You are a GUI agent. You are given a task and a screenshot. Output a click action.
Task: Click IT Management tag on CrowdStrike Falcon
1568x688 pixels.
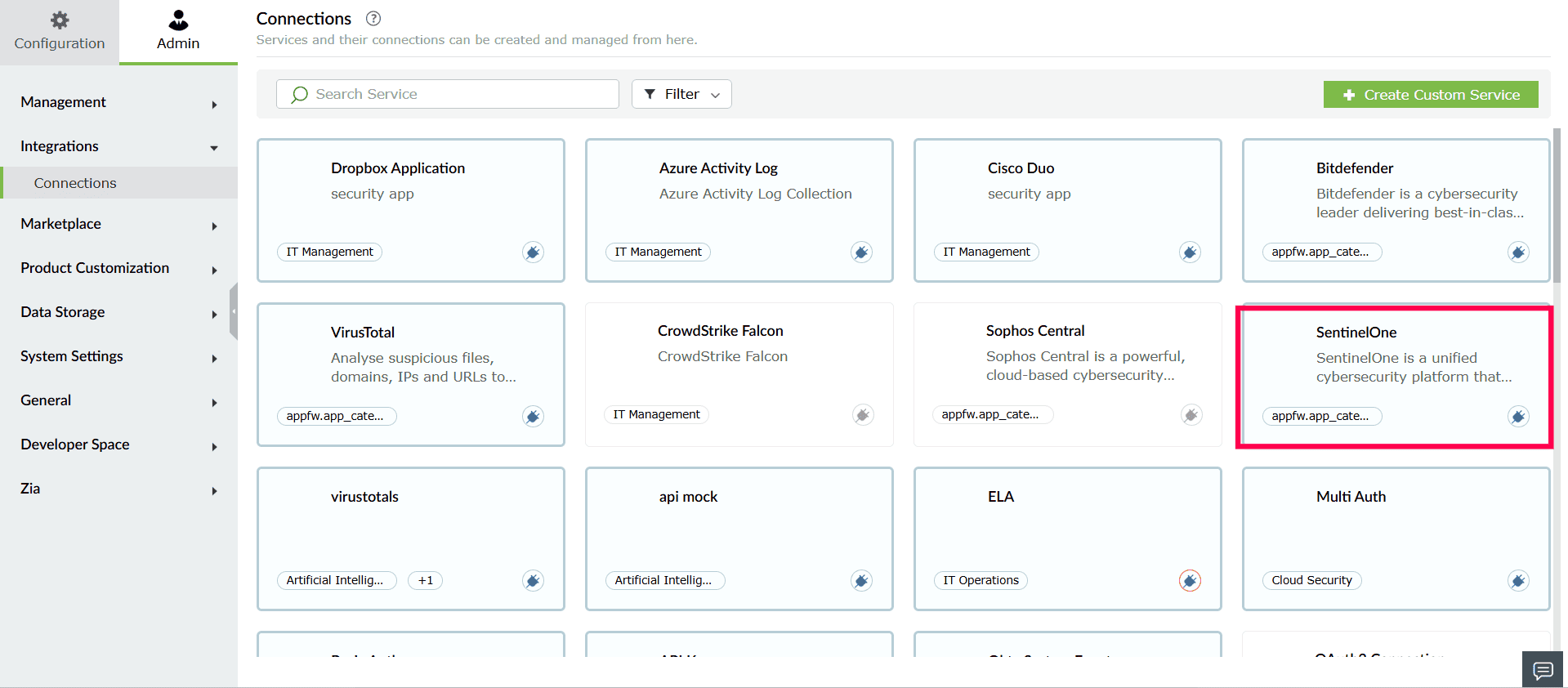click(x=656, y=415)
